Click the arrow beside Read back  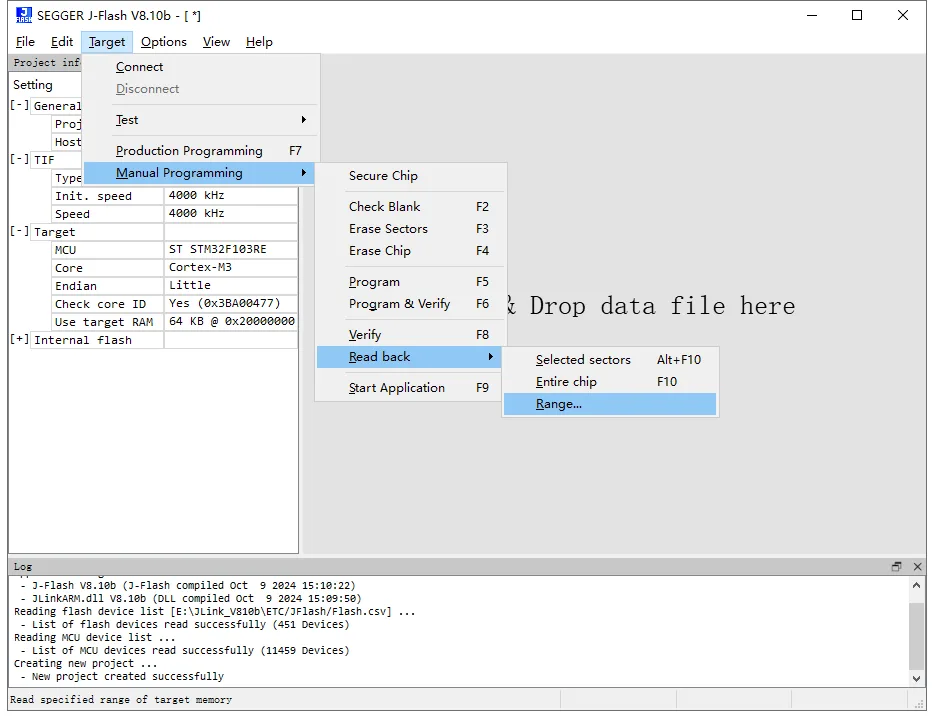point(491,357)
